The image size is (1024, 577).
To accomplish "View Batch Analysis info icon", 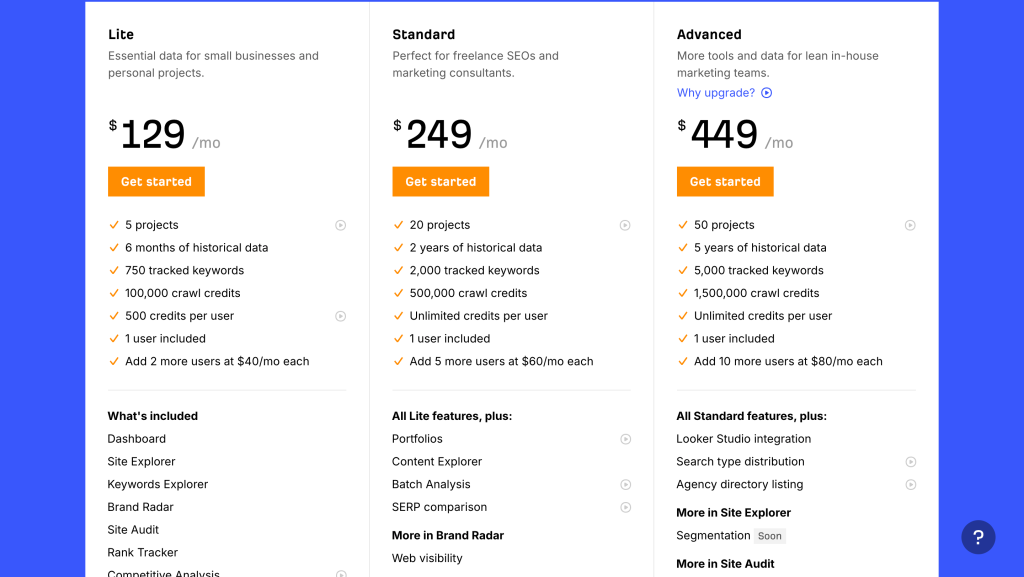I will click(625, 484).
